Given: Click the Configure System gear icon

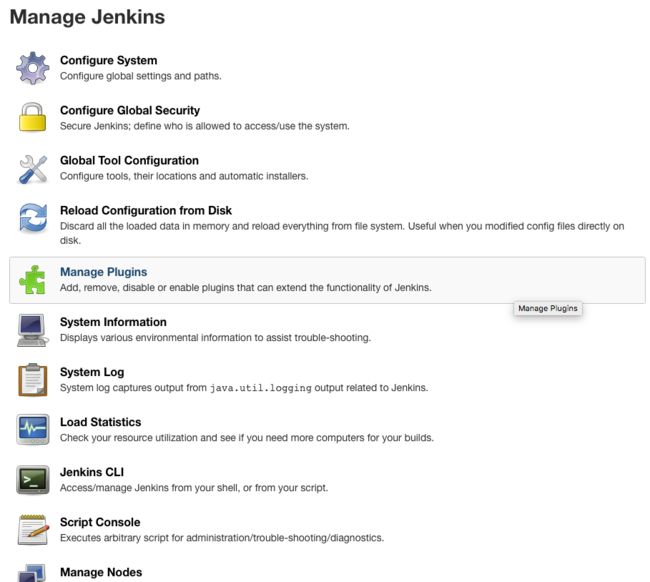Looking at the screenshot, I should coord(33,68).
